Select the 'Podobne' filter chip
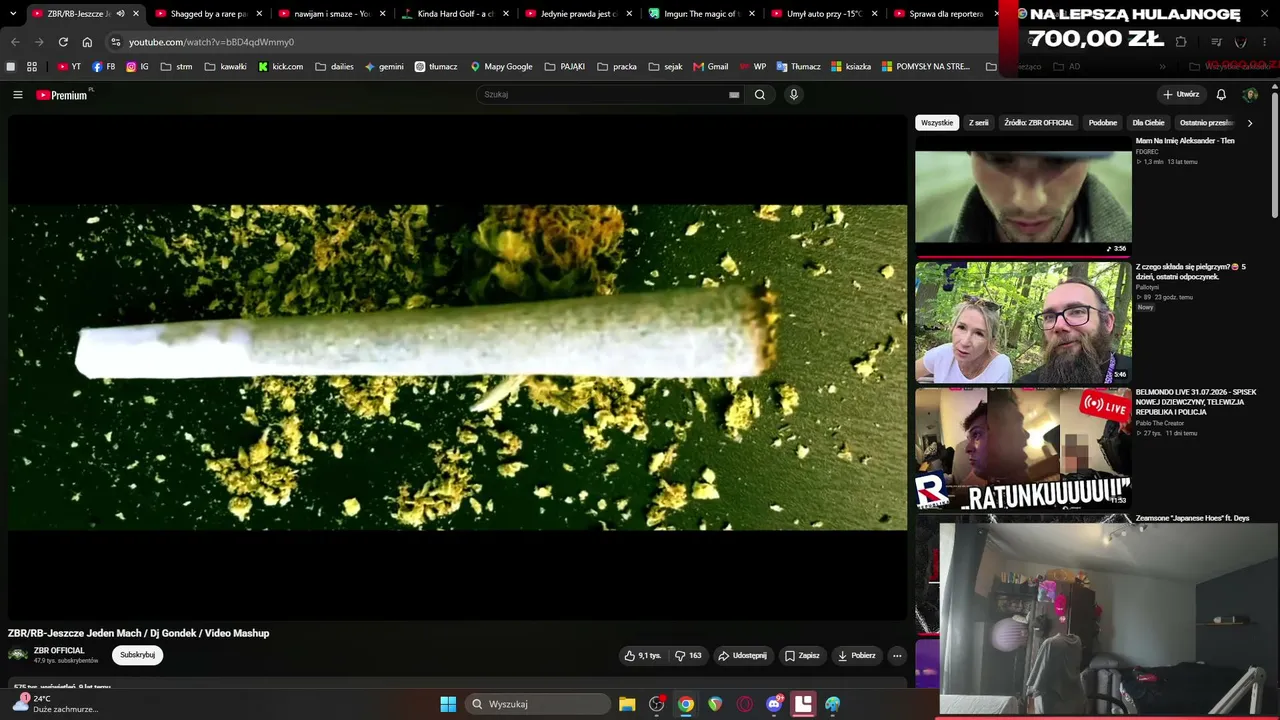This screenshot has height=720, width=1280. (1103, 123)
